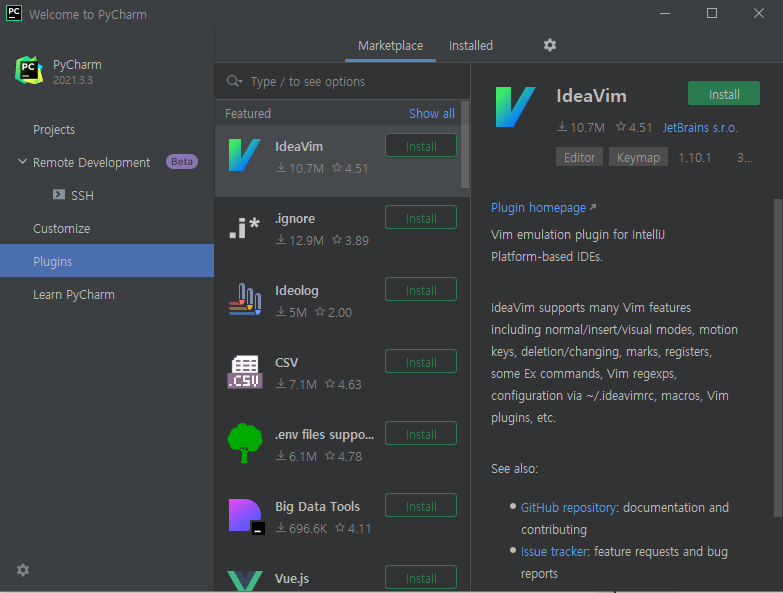The width and height of the screenshot is (783, 593).
Task: Install IdeaVim from the details pane
Action: (x=724, y=93)
